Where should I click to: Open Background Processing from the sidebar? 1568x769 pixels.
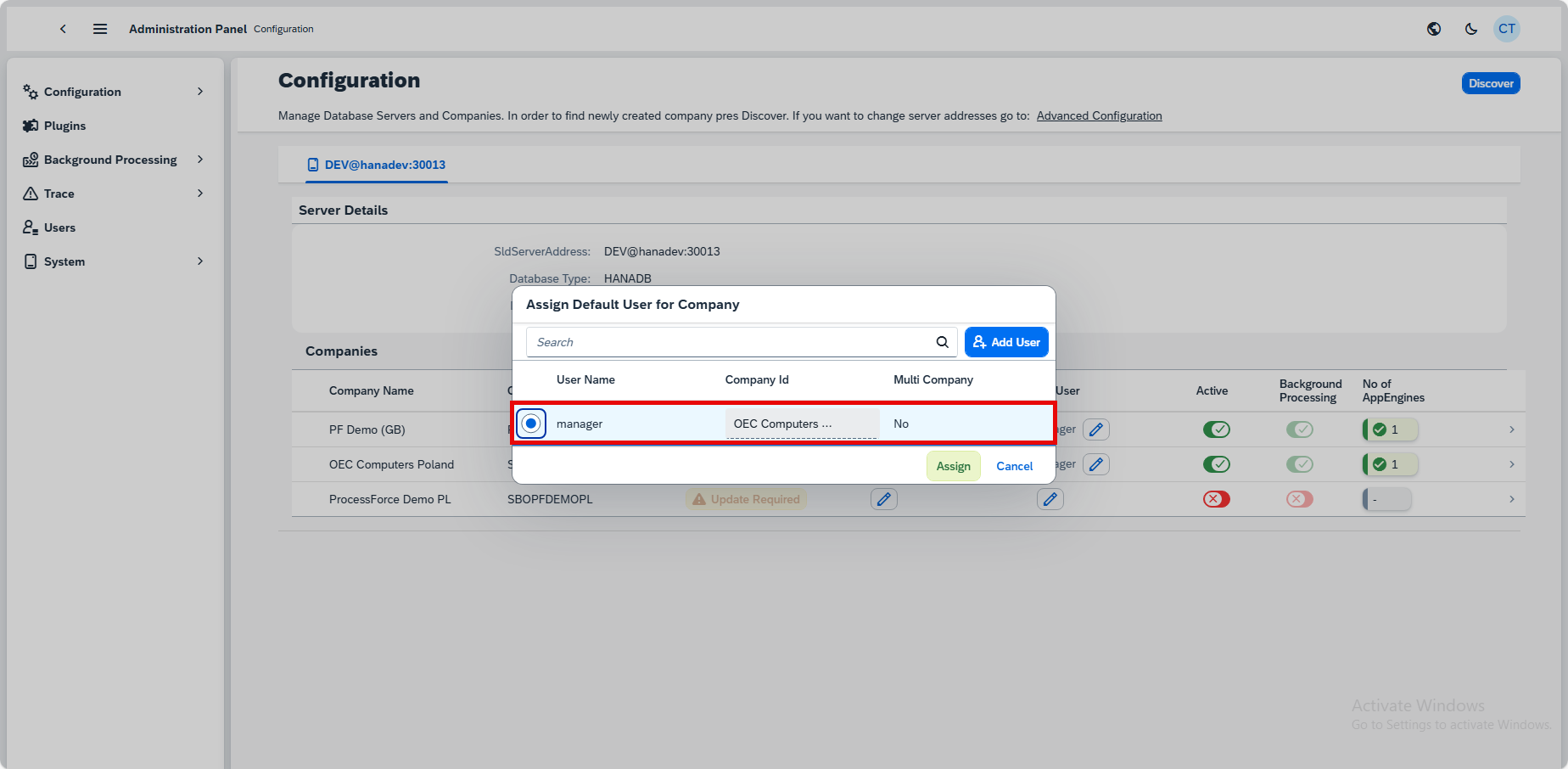tap(110, 159)
